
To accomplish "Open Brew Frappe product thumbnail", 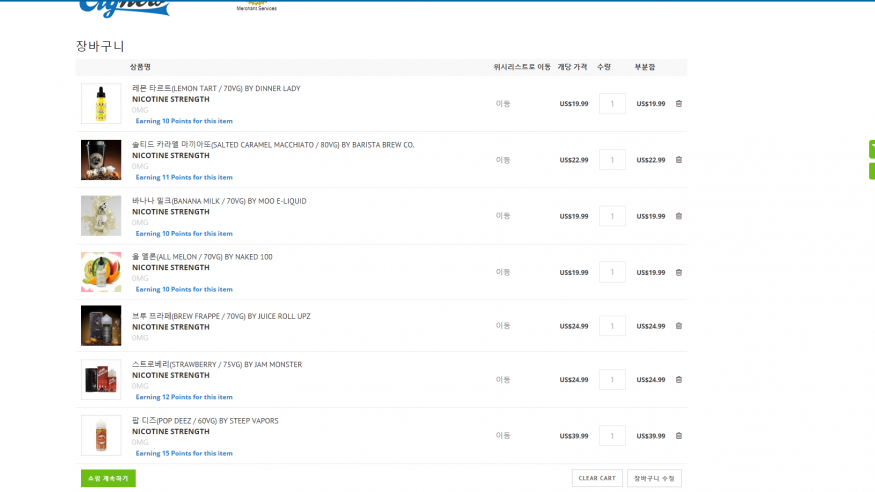I will pos(101,326).
